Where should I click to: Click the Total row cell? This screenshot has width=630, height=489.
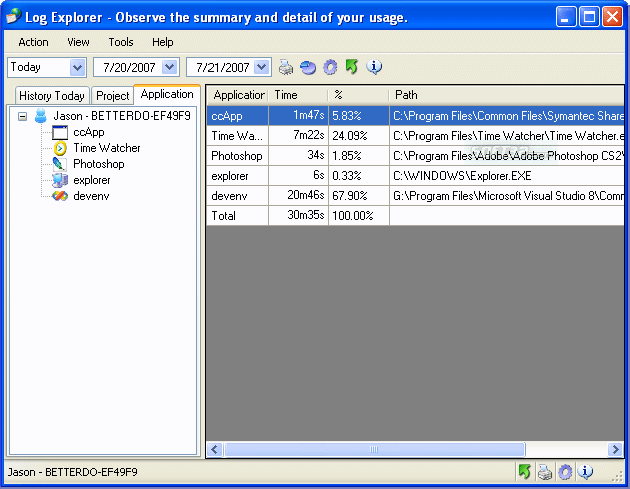tap(237, 216)
